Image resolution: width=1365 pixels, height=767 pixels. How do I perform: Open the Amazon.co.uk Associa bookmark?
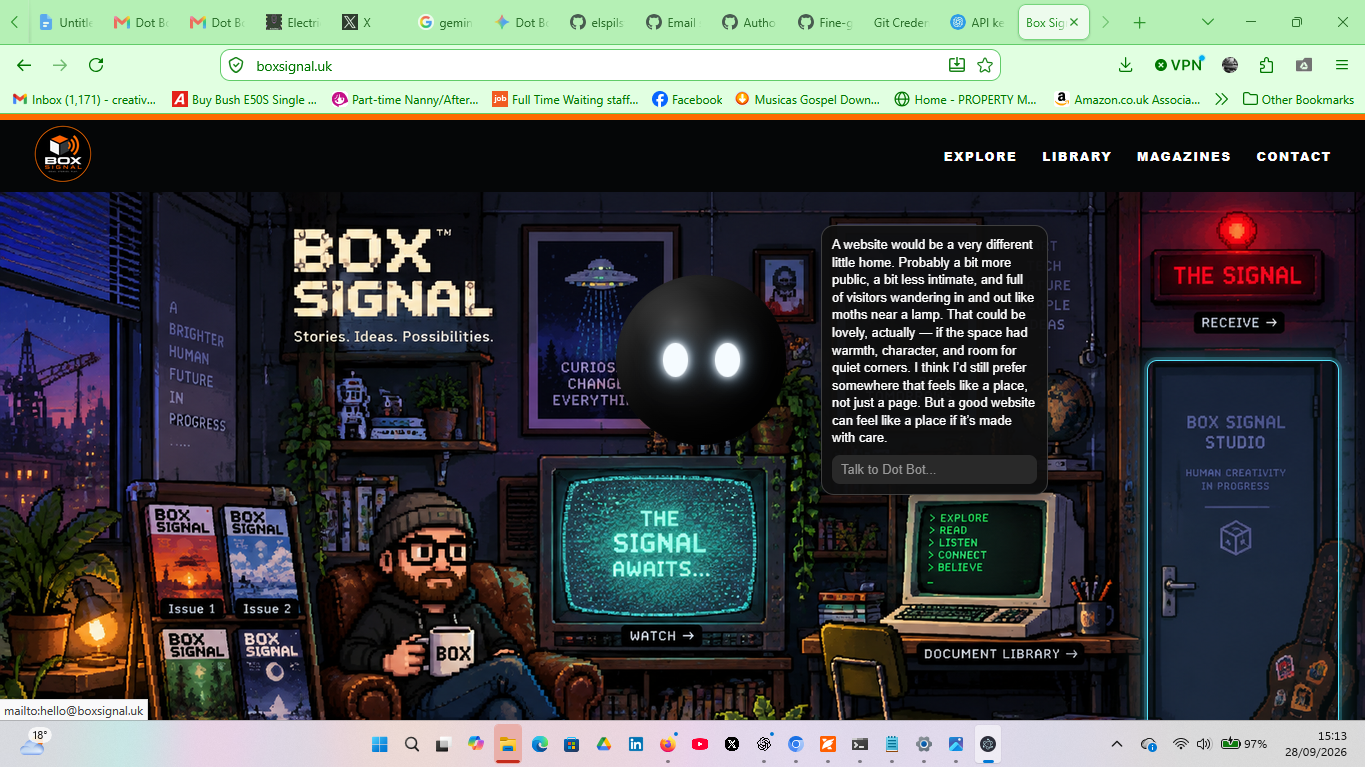(x=1127, y=99)
